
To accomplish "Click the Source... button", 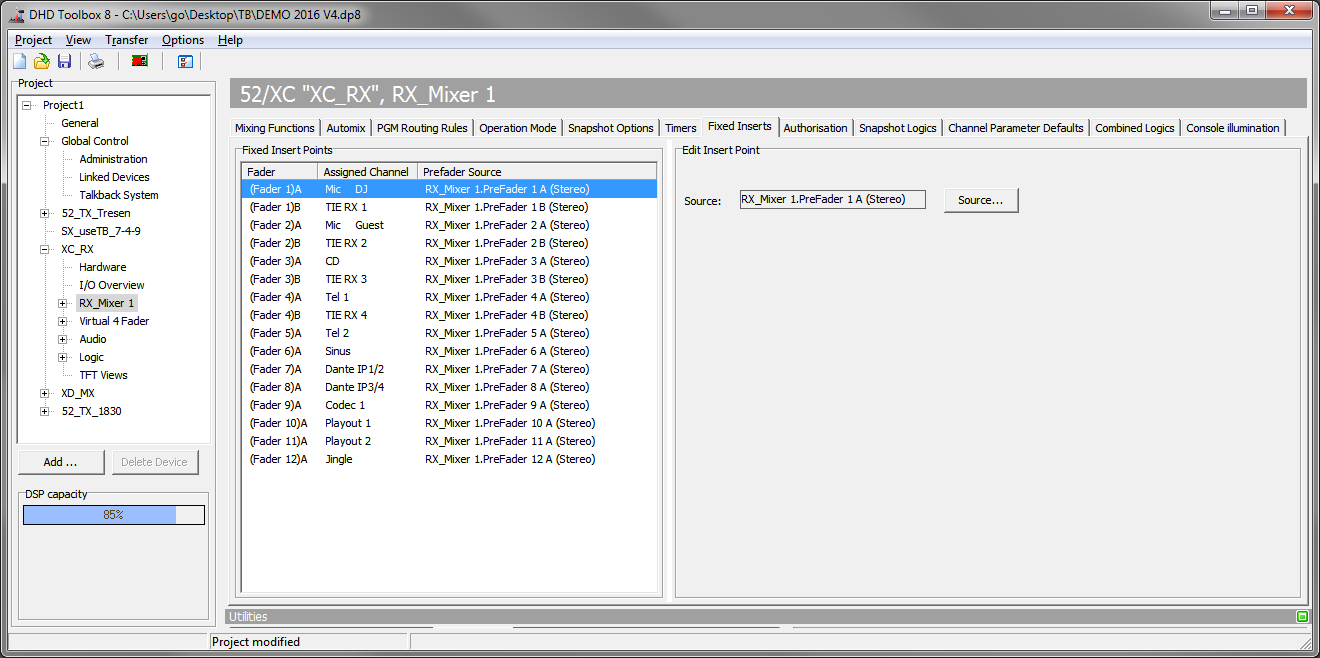I will coord(979,199).
